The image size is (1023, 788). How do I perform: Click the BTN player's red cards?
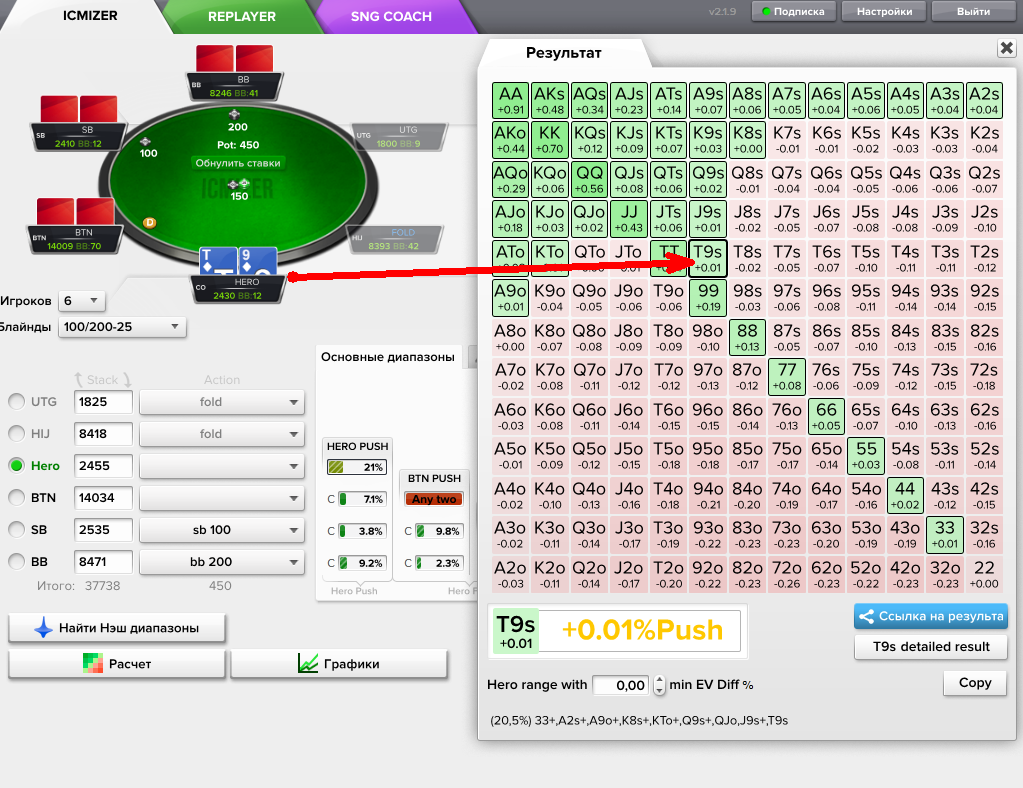click(76, 212)
